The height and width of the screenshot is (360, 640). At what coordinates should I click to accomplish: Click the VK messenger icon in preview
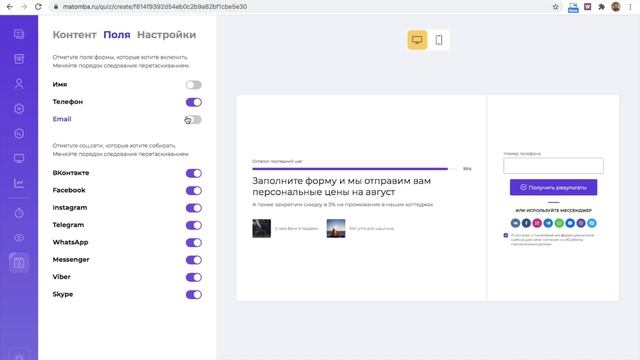[x=516, y=223]
